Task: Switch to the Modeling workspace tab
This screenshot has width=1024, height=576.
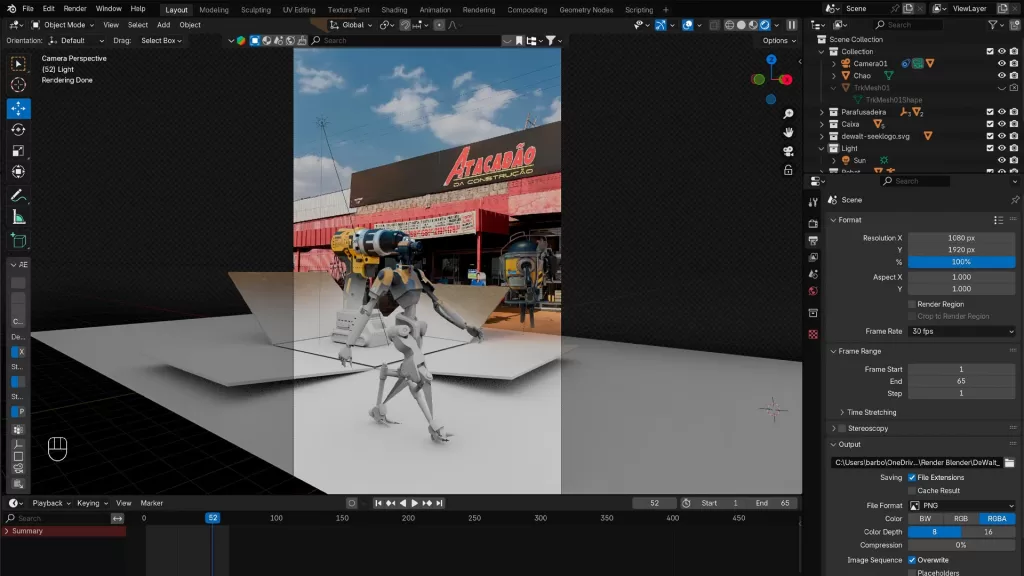Action: [x=214, y=10]
